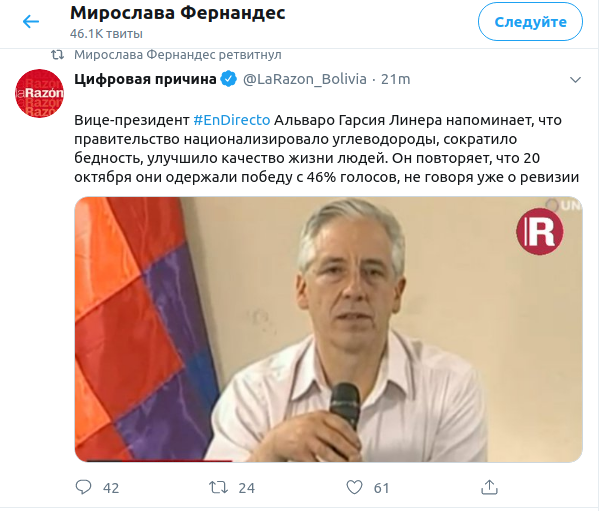The width and height of the screenshot is (600, 511).
Task: Click the Мирослава Фернандес header title
Action: coord(178,13)
